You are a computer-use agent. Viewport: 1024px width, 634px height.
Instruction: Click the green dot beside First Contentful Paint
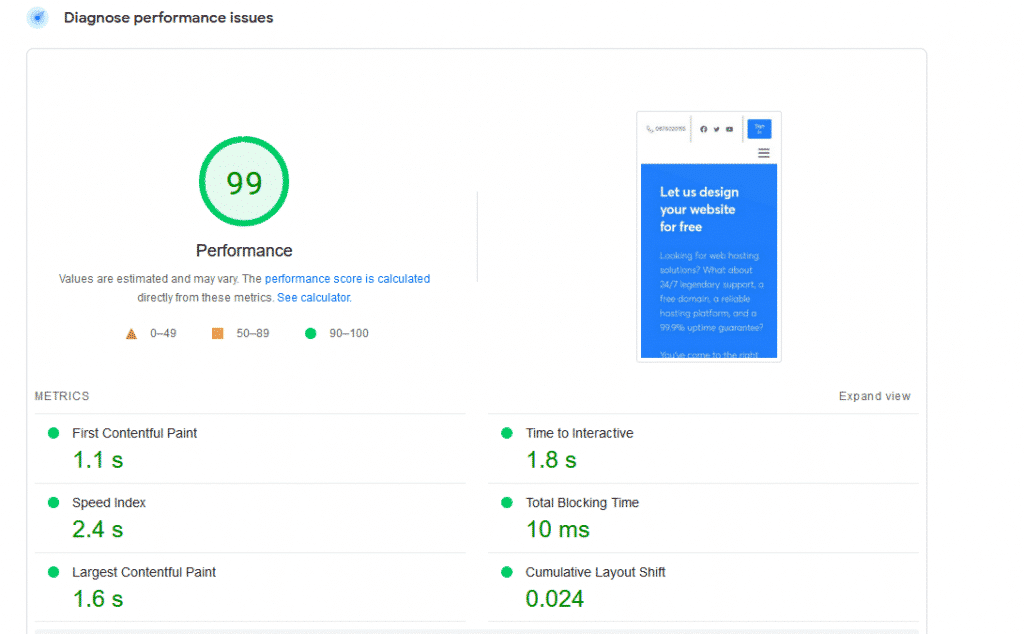[x=53, y=433]
